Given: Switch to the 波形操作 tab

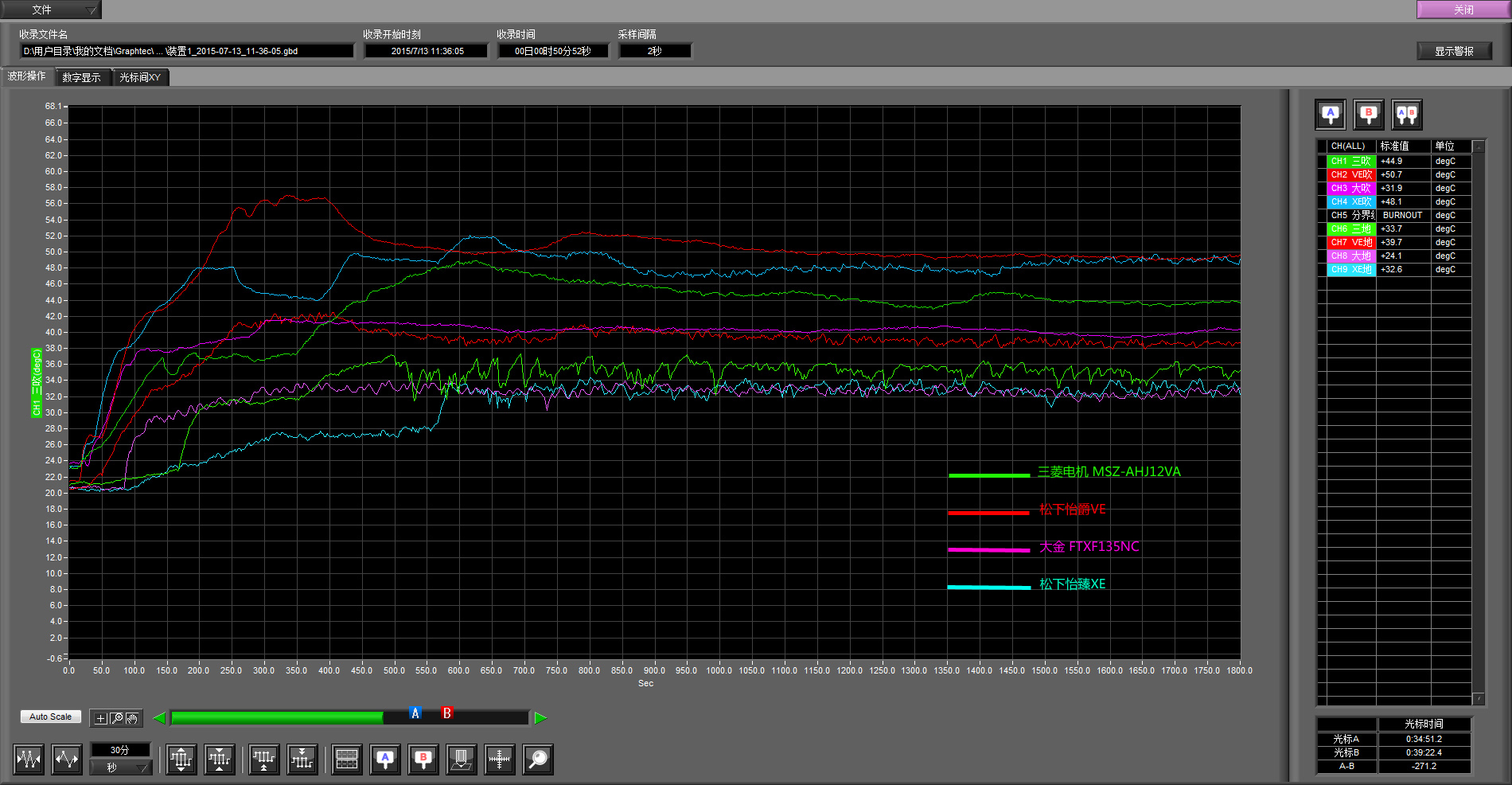Looking at the screenshot, I should 27,76.
